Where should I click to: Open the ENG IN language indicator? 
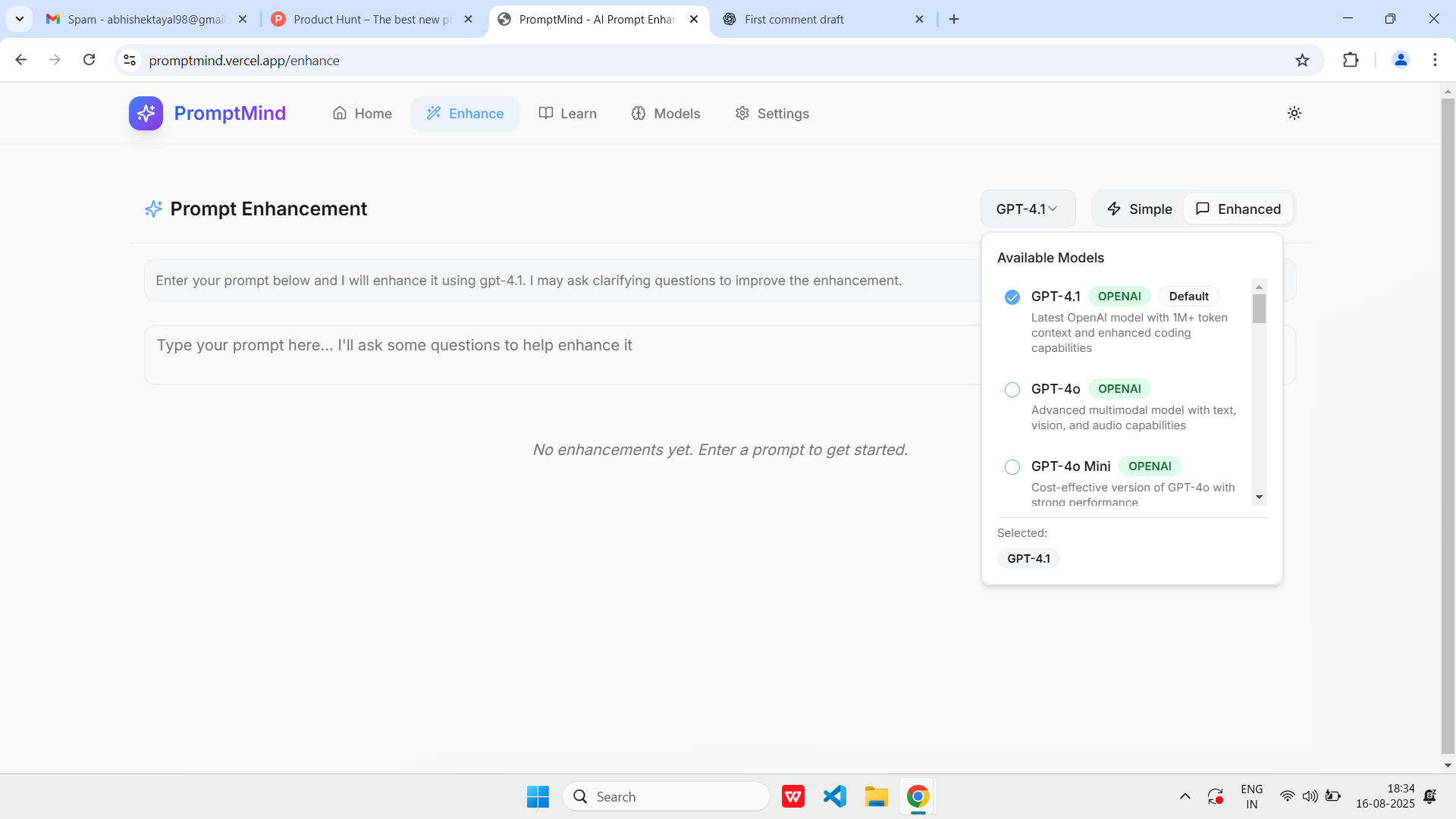click(1251, 796)
